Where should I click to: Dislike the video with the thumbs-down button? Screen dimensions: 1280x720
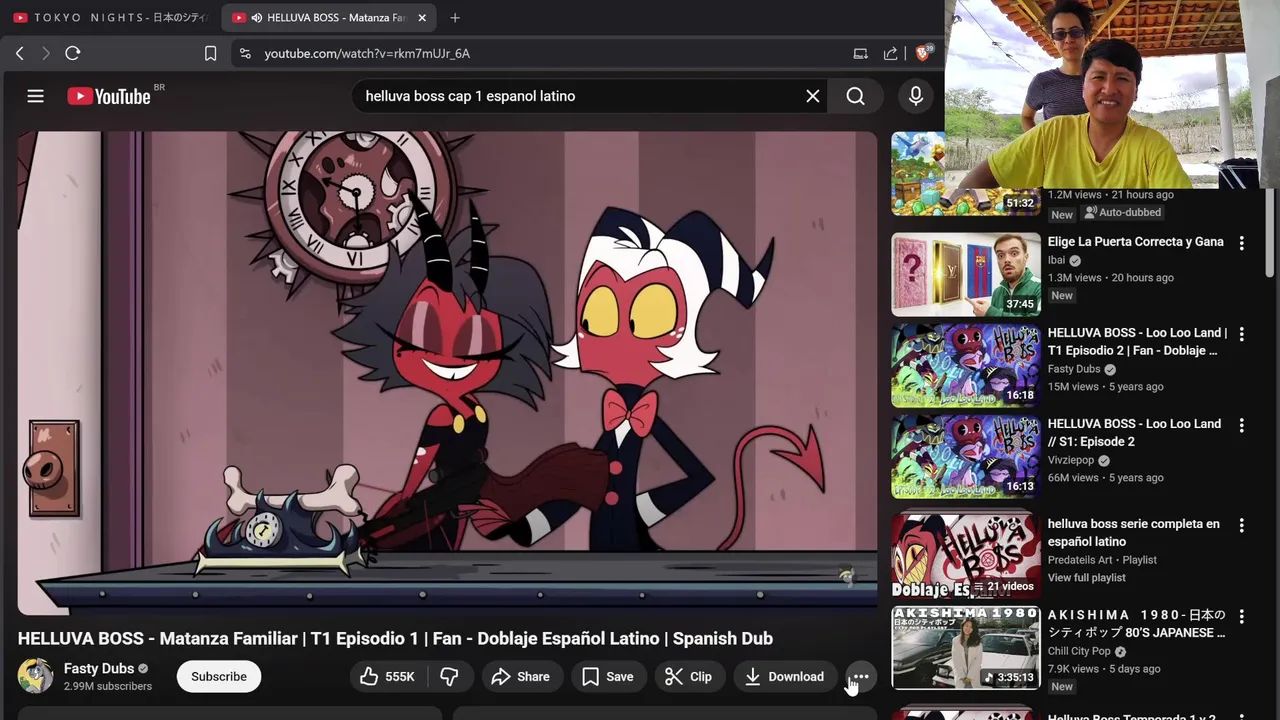(450, 677)
